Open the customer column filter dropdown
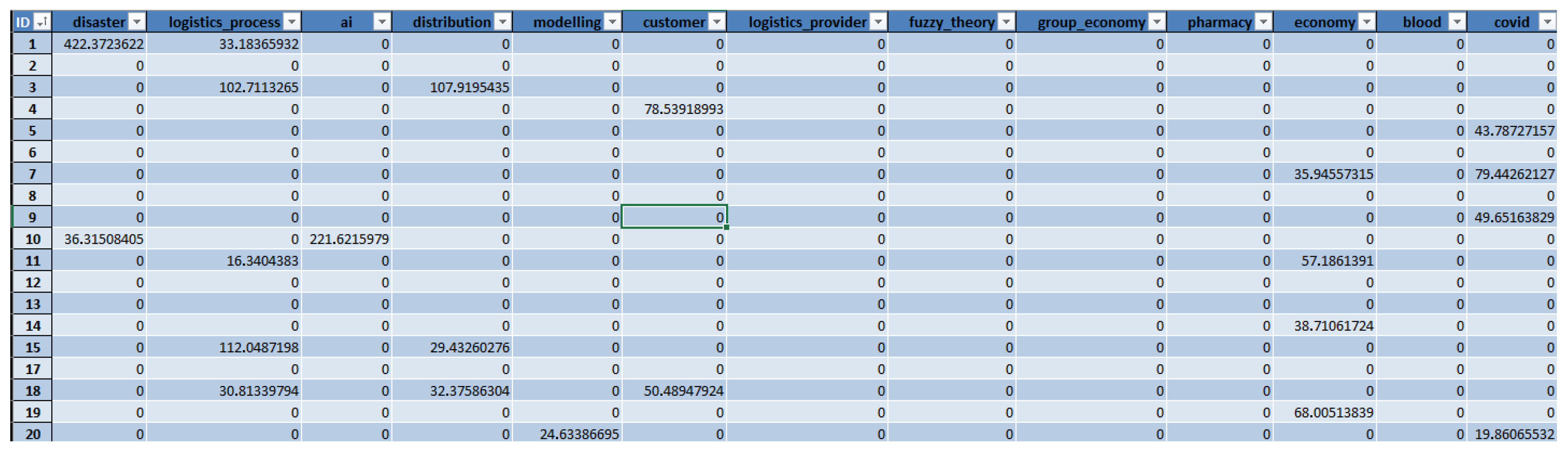The width and height of the screenshot is (1568, 454). [717, 23]
